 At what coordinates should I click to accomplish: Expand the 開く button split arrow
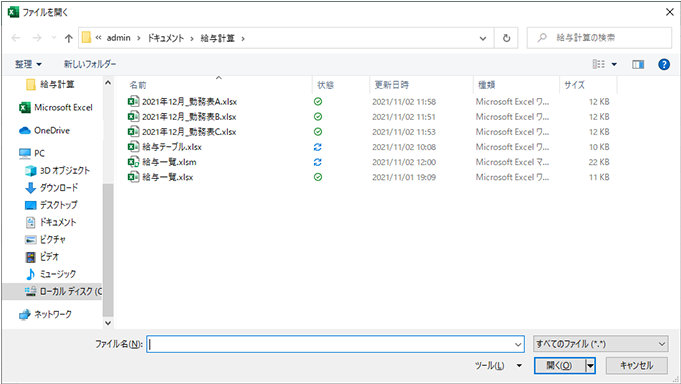pyautogui.click(x=590, y=366)
